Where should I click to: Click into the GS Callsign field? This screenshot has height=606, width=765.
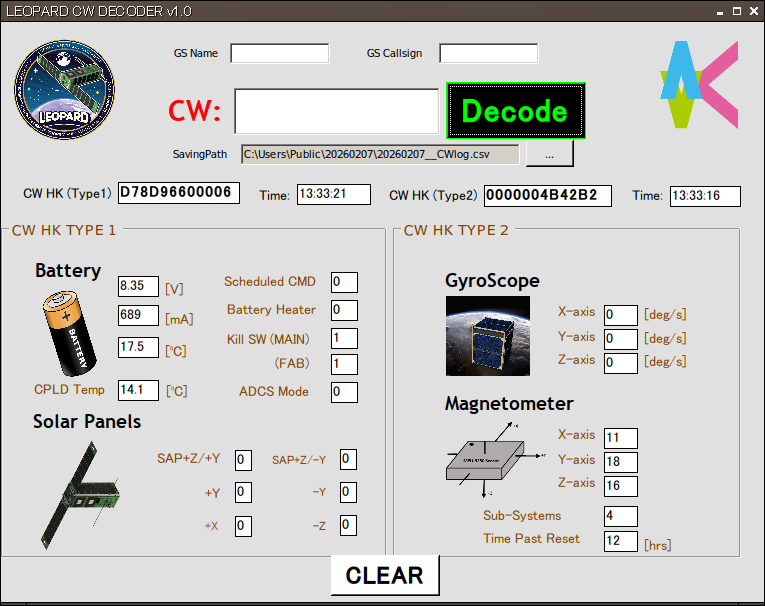tap(488, 53)
